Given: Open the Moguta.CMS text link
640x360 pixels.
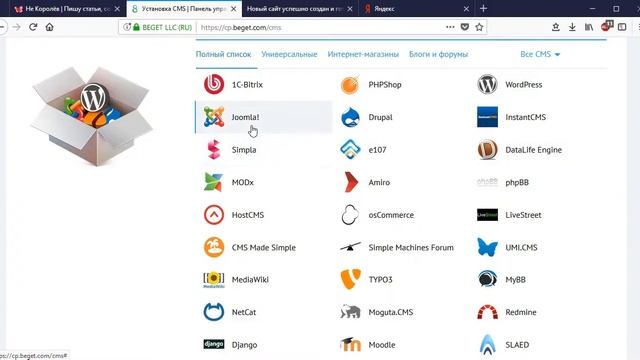Looking at the screenshot, I should pos(391,312).
